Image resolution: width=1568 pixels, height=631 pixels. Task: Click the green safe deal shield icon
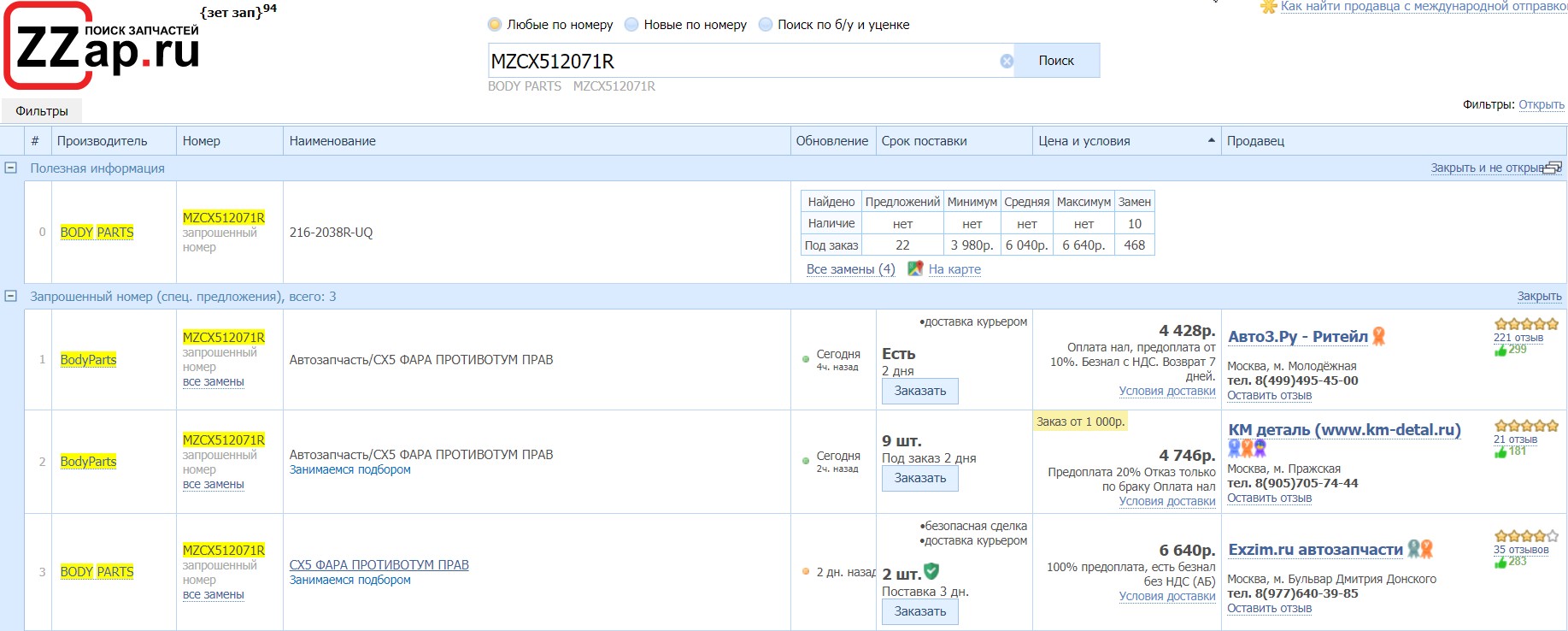pyautogui.click(x=931, y=571)
